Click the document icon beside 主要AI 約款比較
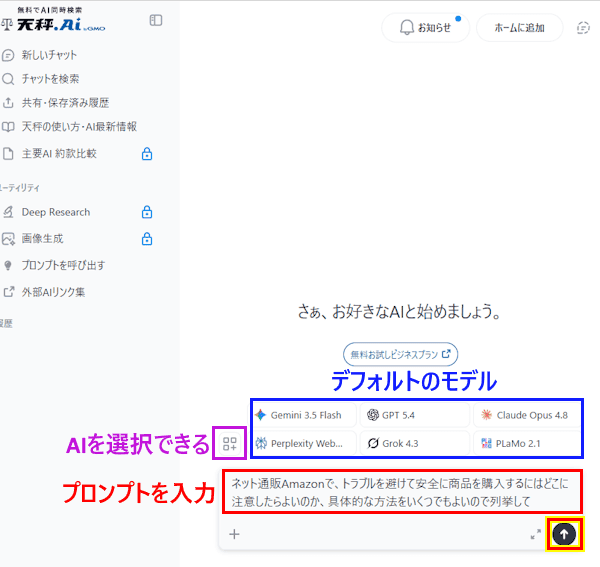Image resolution: width=600 pixels, height=567 pixels. coord(8,154)
